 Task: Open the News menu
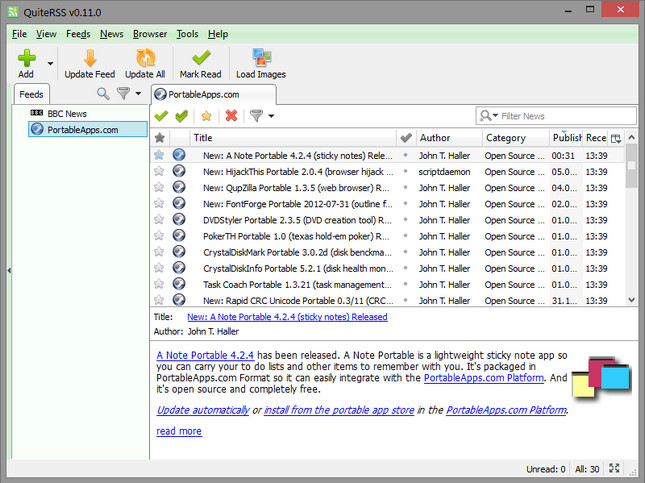111,34
